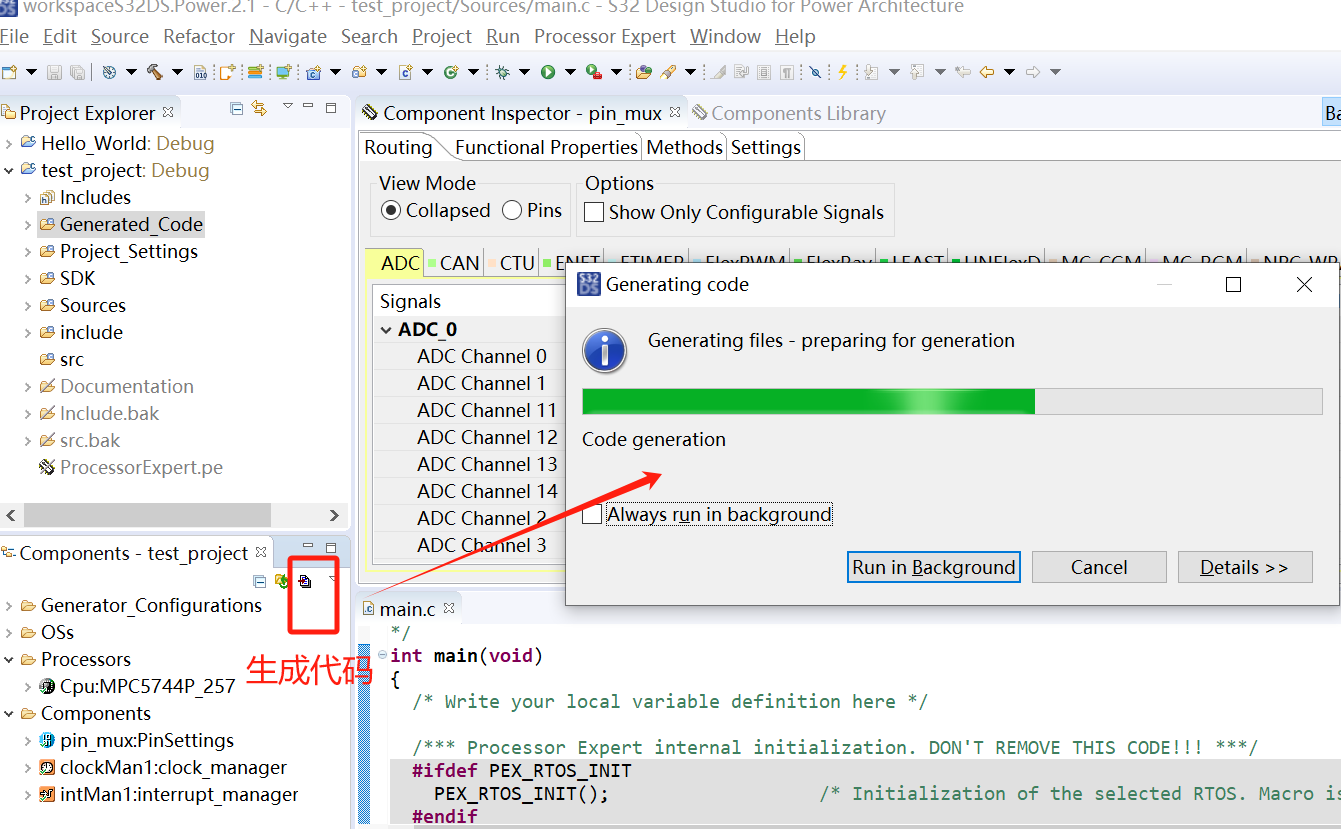Switch to the Methods tab

[x=684, y=147]
